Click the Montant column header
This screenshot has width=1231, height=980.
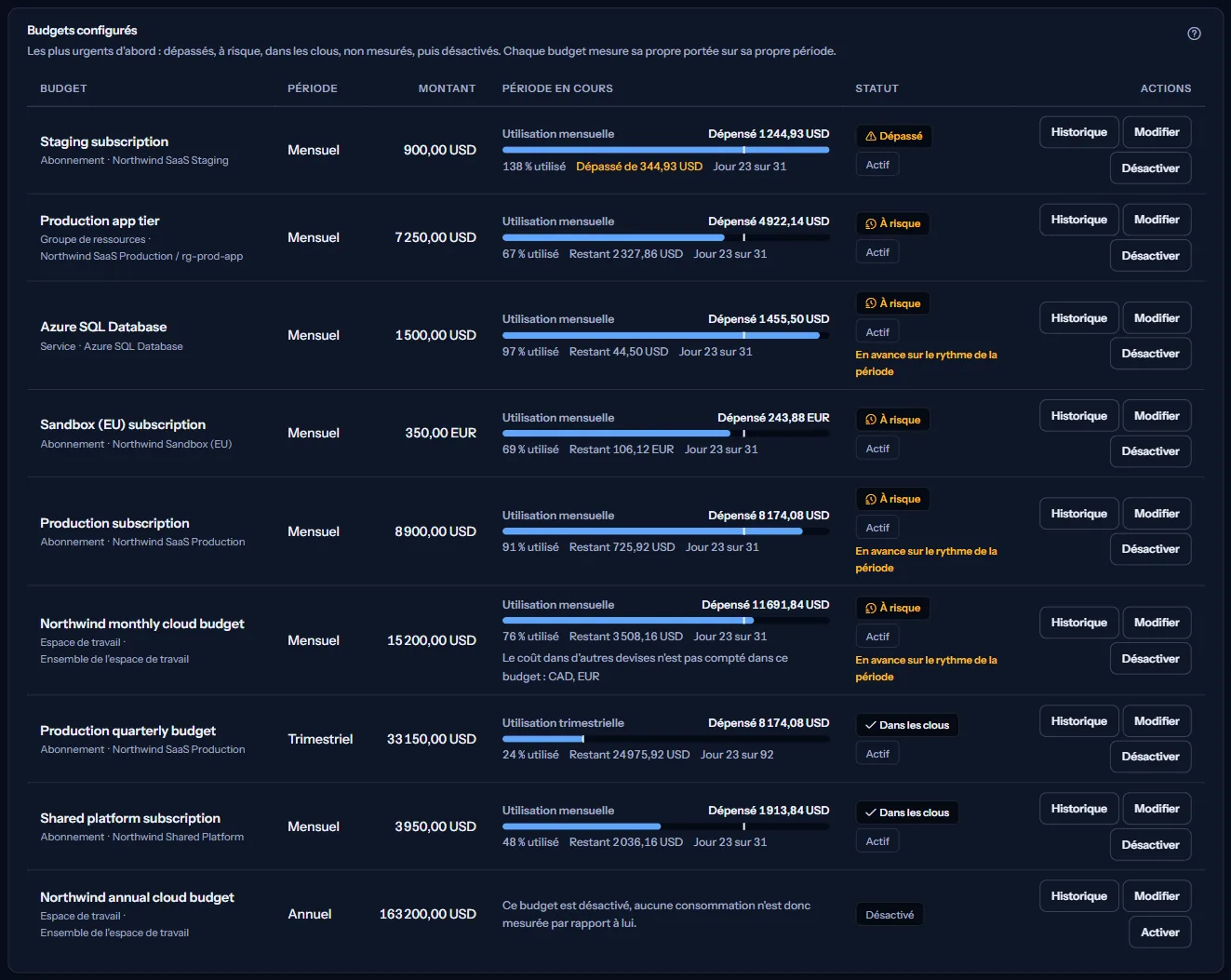(x=447, y=88)
